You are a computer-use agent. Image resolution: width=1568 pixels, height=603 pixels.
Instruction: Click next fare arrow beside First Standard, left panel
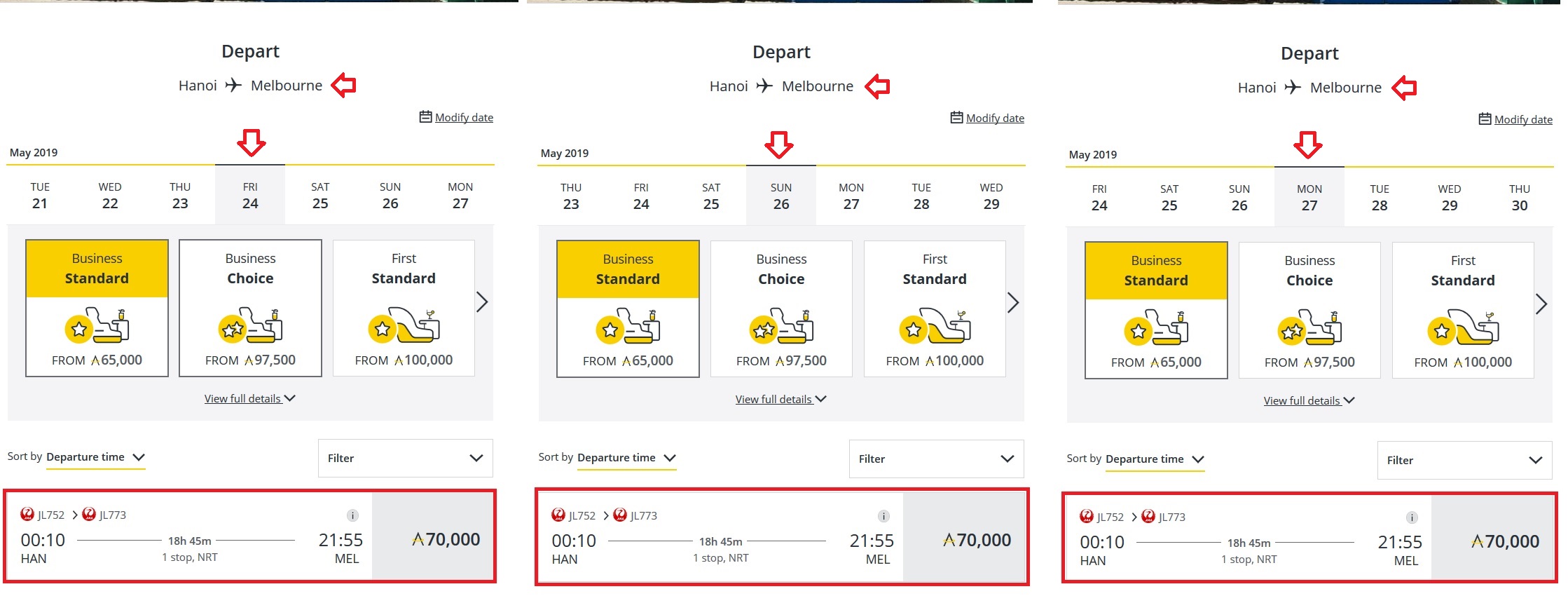tap(482, 302)
